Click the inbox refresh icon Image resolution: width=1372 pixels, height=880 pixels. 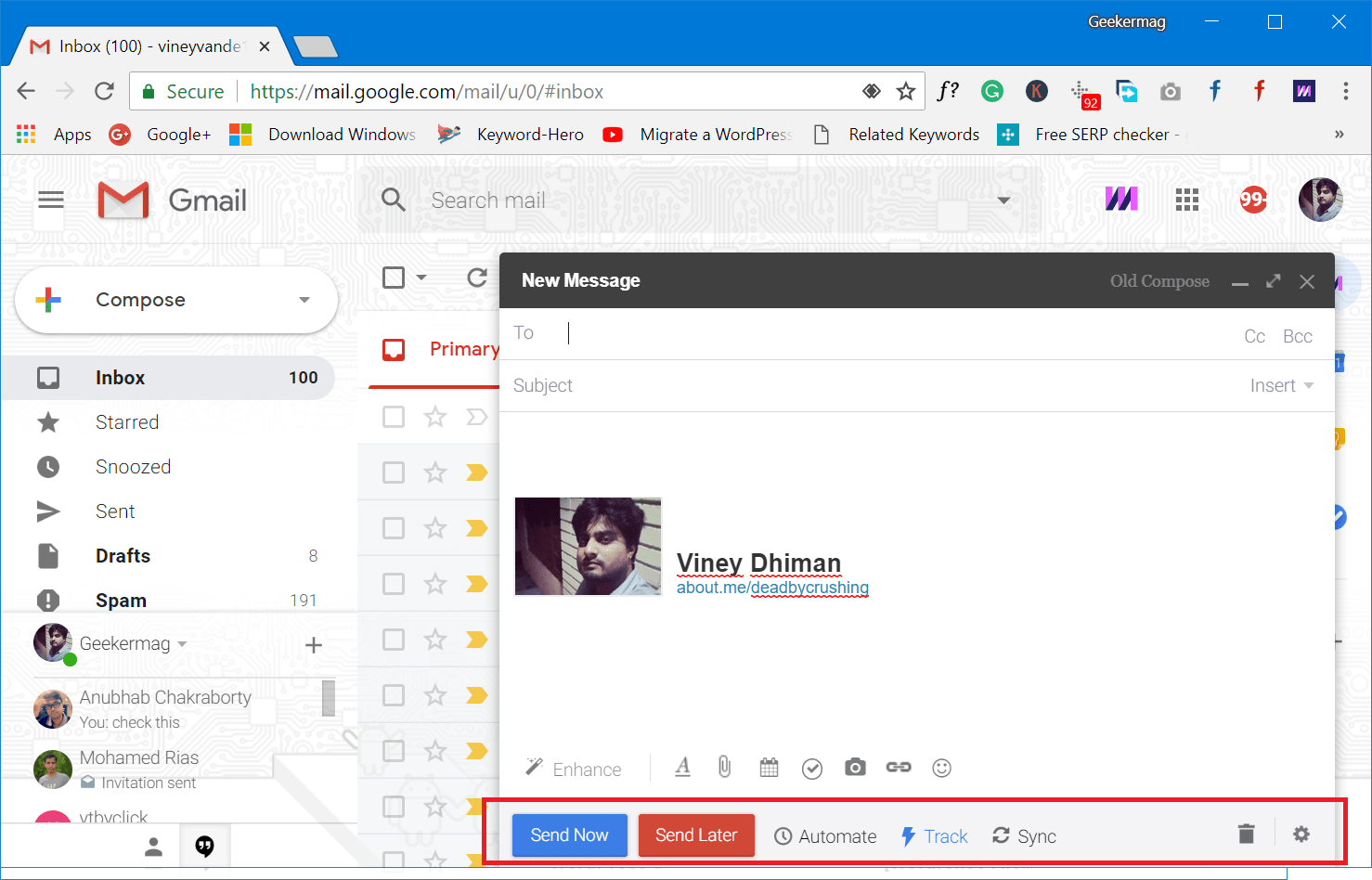pyautogui.click(x=477, y=278)
